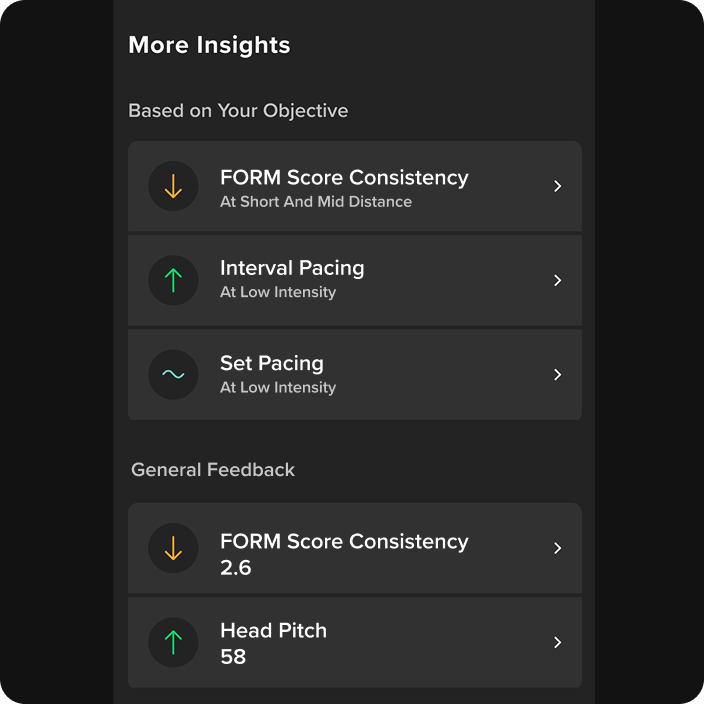Select the Interval Pacing title
Viewport: 704px width, 704px height.
(x=292, y=268)
